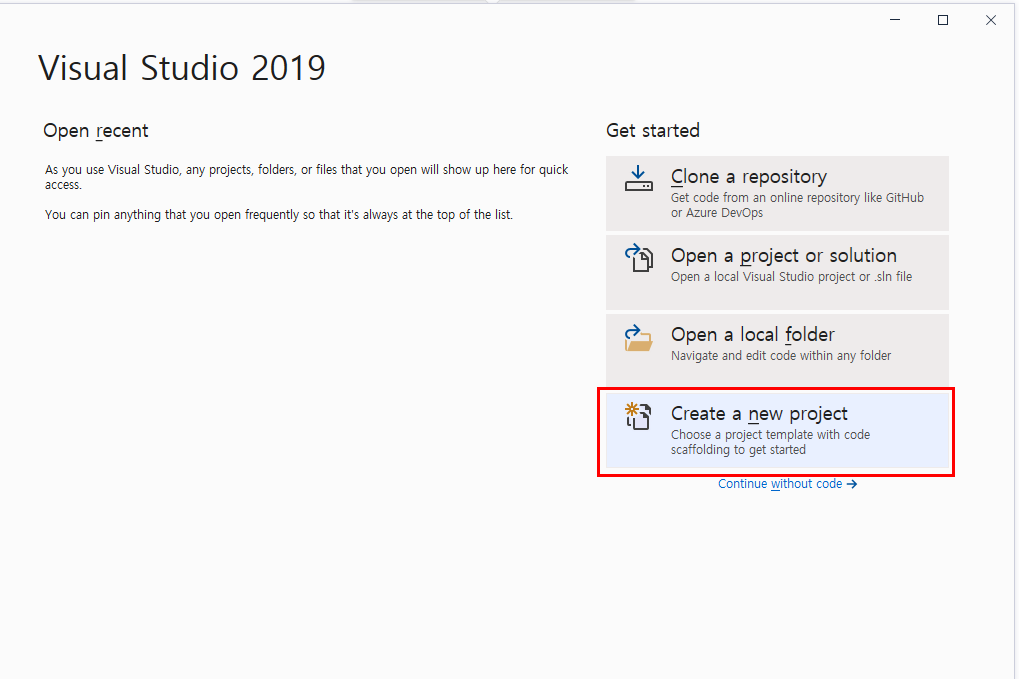Click the 'As you use Visual Studio' paragraph
The height and width of the screenshot is (679, 1019).
[x=306, y=177]
